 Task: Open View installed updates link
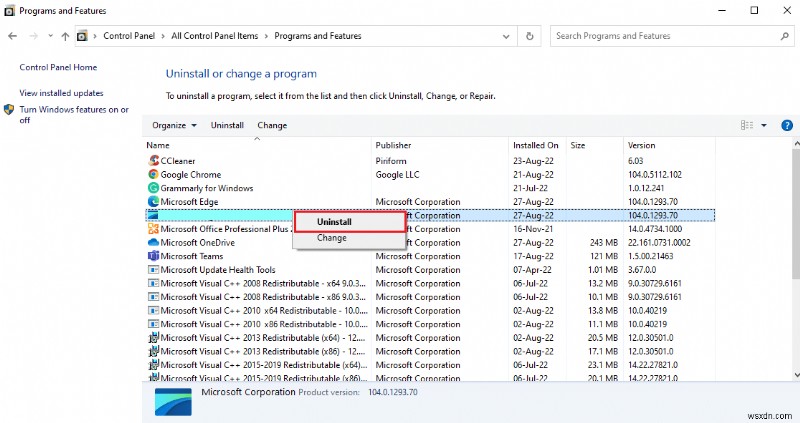pos(61,93)
